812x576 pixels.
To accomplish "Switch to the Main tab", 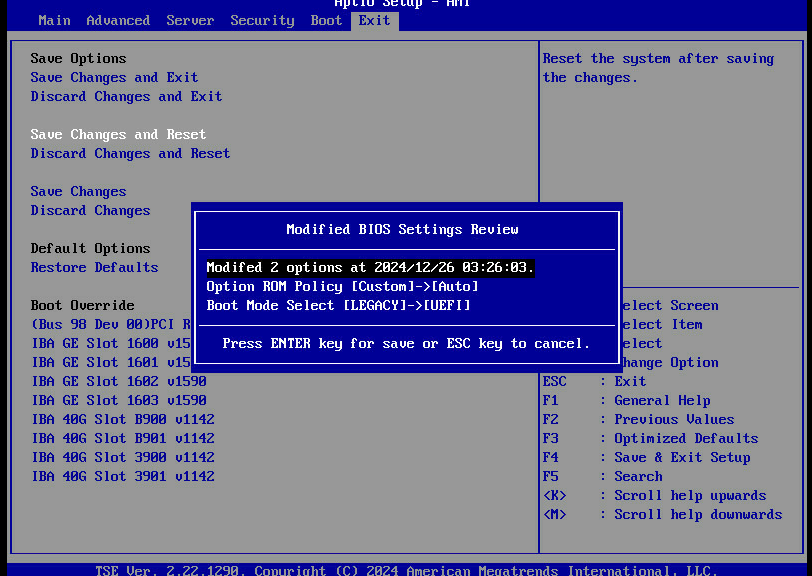I will coord(54,21).
